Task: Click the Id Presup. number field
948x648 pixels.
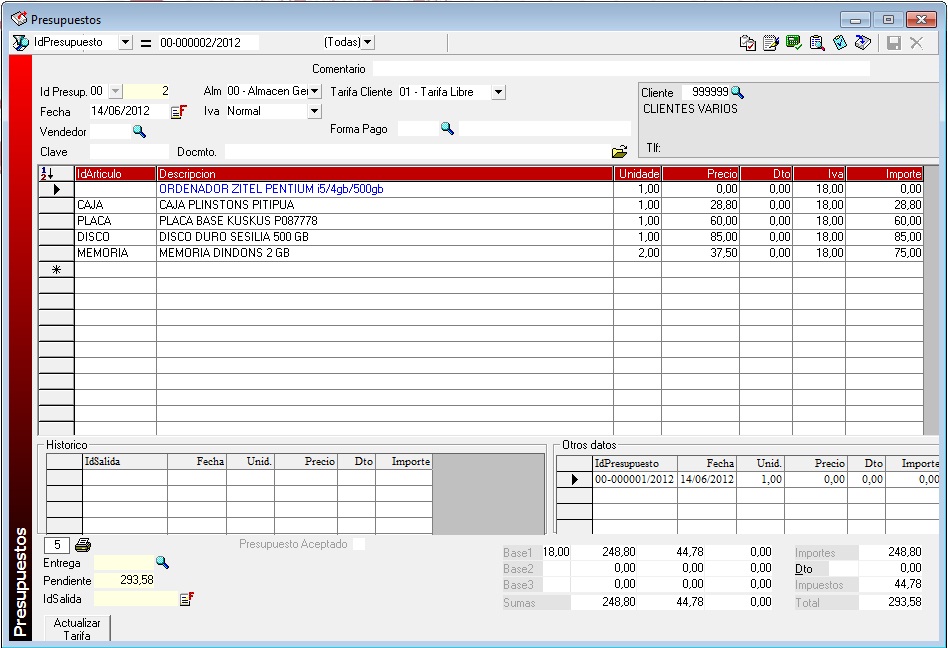Action: click(x=148, y=92)
